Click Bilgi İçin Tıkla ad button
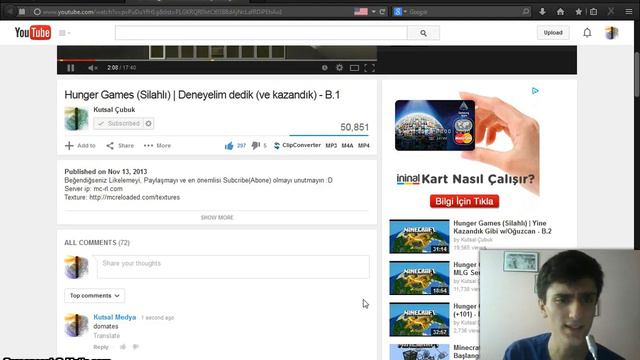640x360 pixels. coord(464,201)
